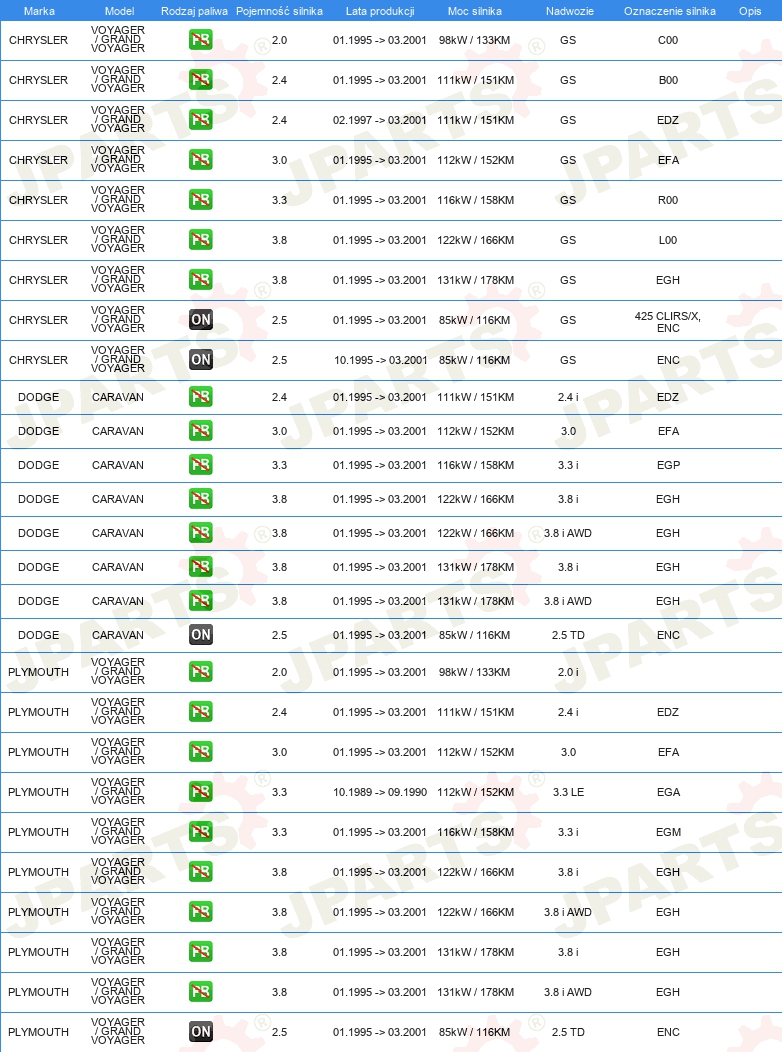Click the Marka column header
Image resolution: width=782 pixels, height=1052 pixels.
click(x=39, y=11)
